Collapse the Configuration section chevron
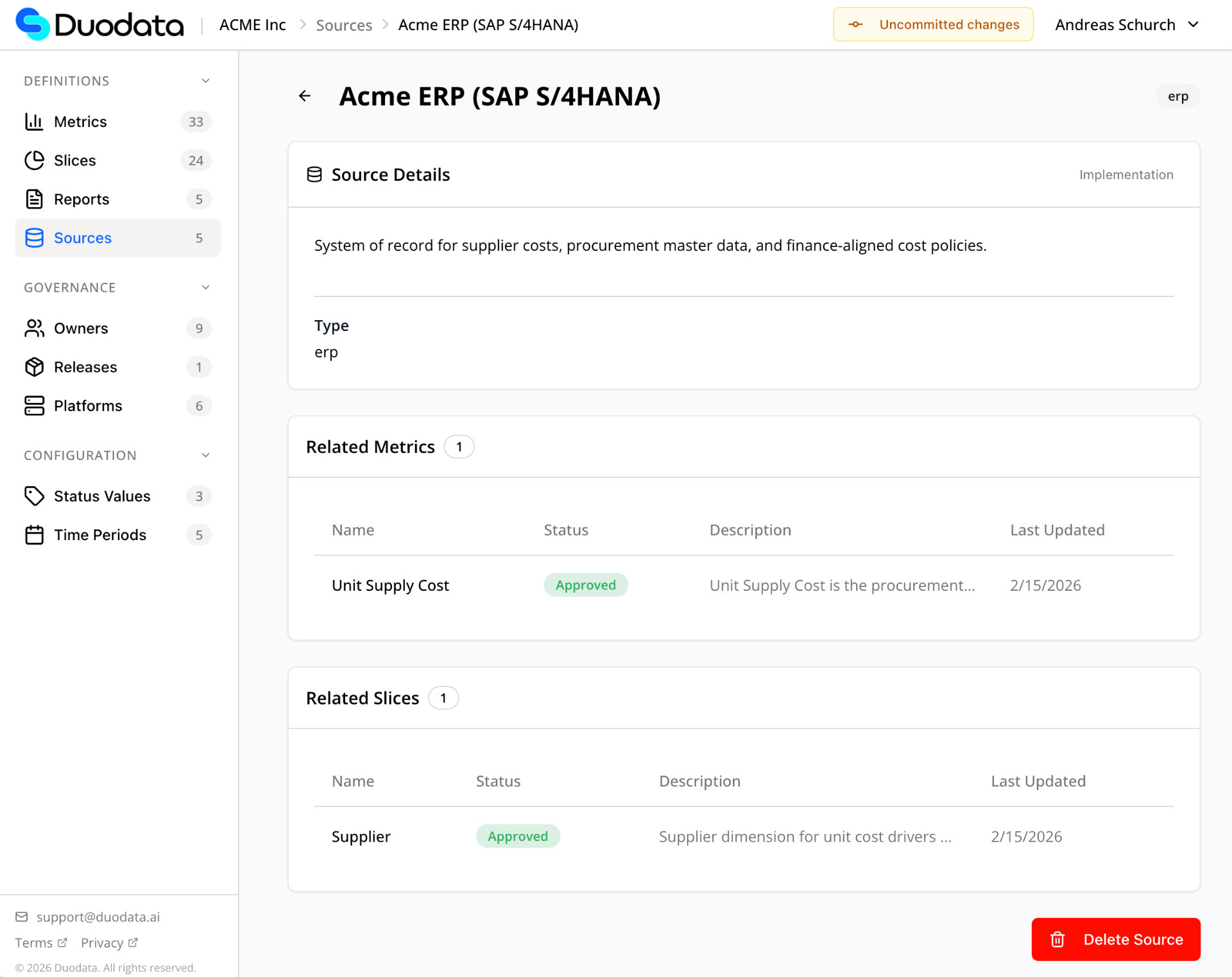1232x977 pixels. [205, 455]
